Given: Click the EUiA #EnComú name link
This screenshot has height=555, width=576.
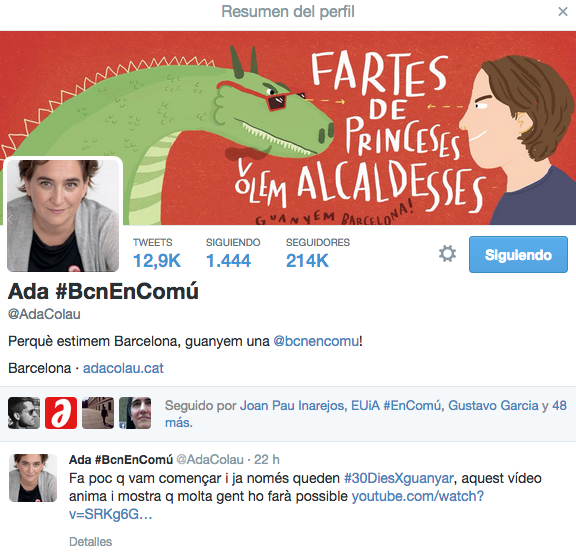Looking at the screenshot, I should tap(396, 406).
